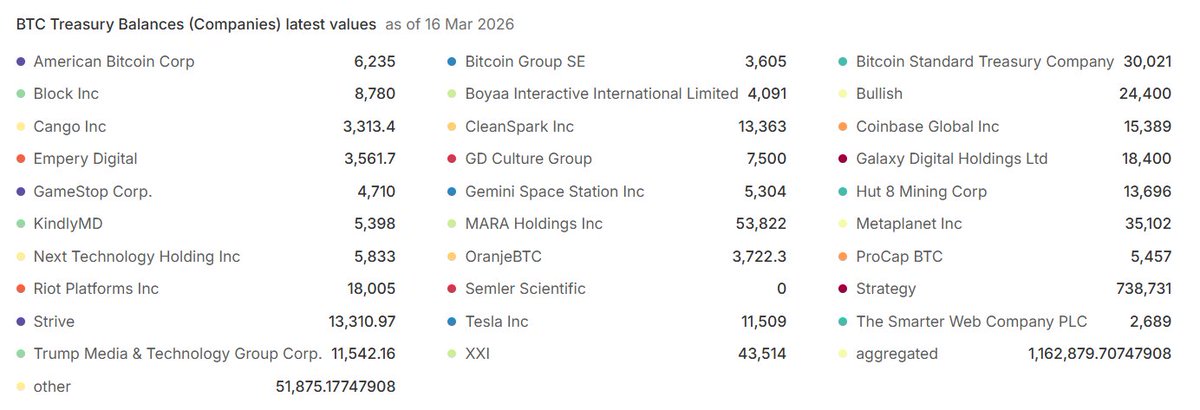Click the maroon dot beside Strategy
1200x410 pixels.
pos(845,289)
